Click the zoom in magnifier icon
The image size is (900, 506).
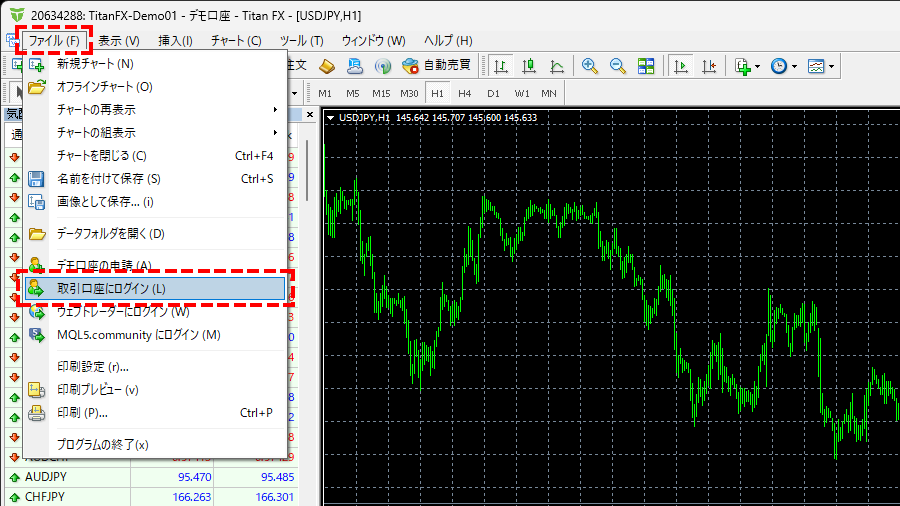tap(589, 66)
